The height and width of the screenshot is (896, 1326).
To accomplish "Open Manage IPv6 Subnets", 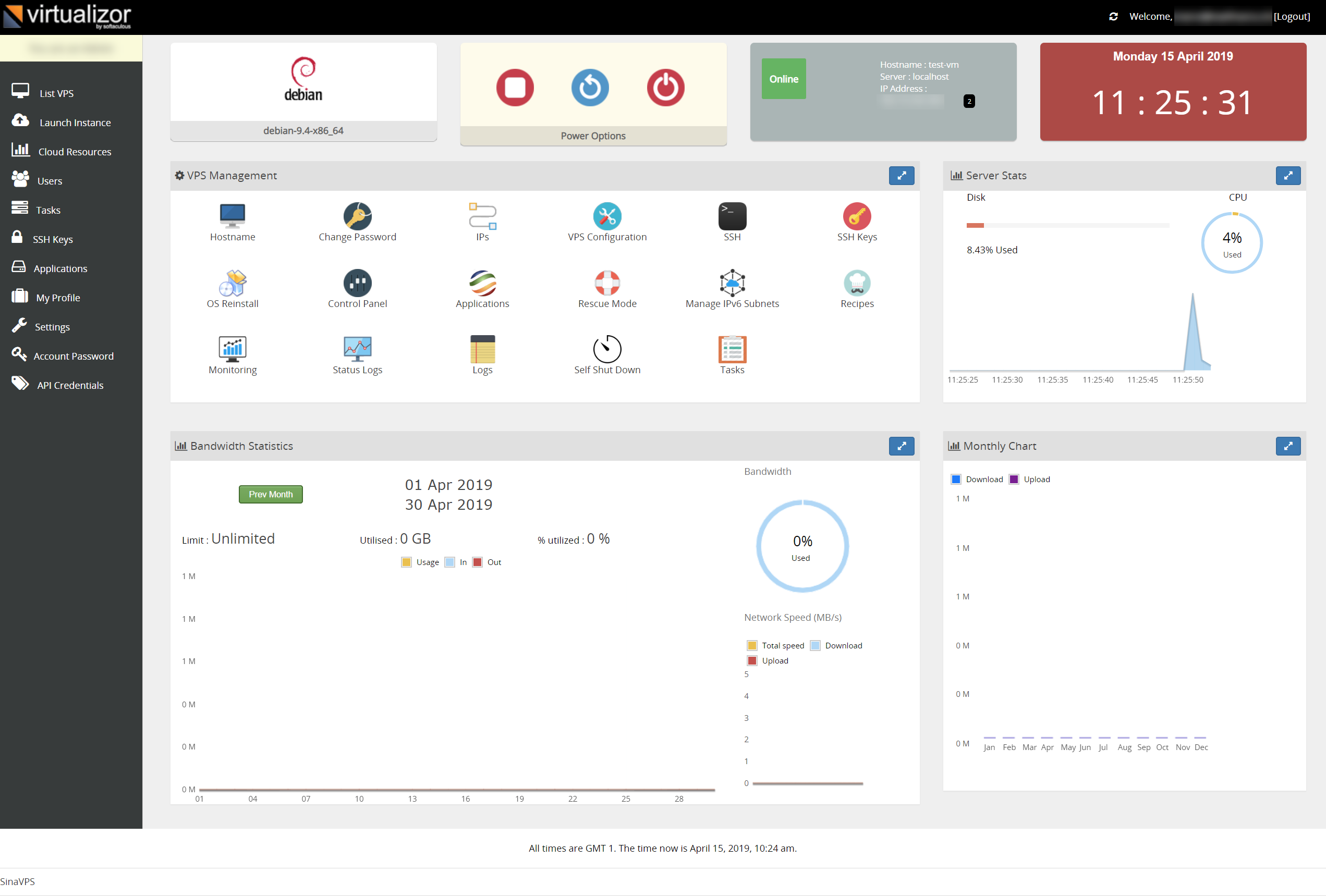I will [732, 283].
